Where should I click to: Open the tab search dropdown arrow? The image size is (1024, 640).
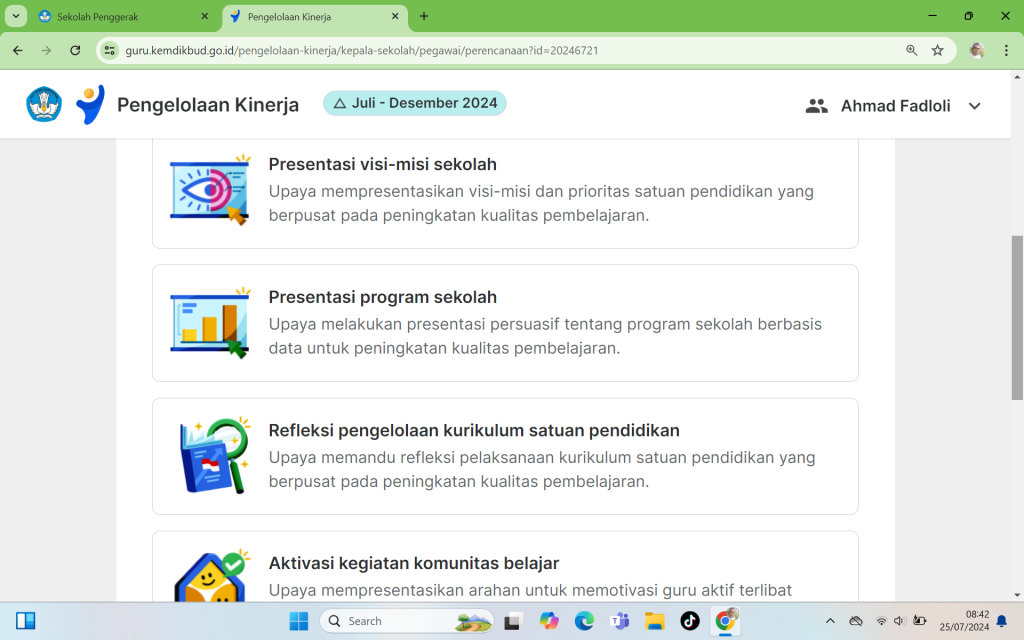point(17,16)
